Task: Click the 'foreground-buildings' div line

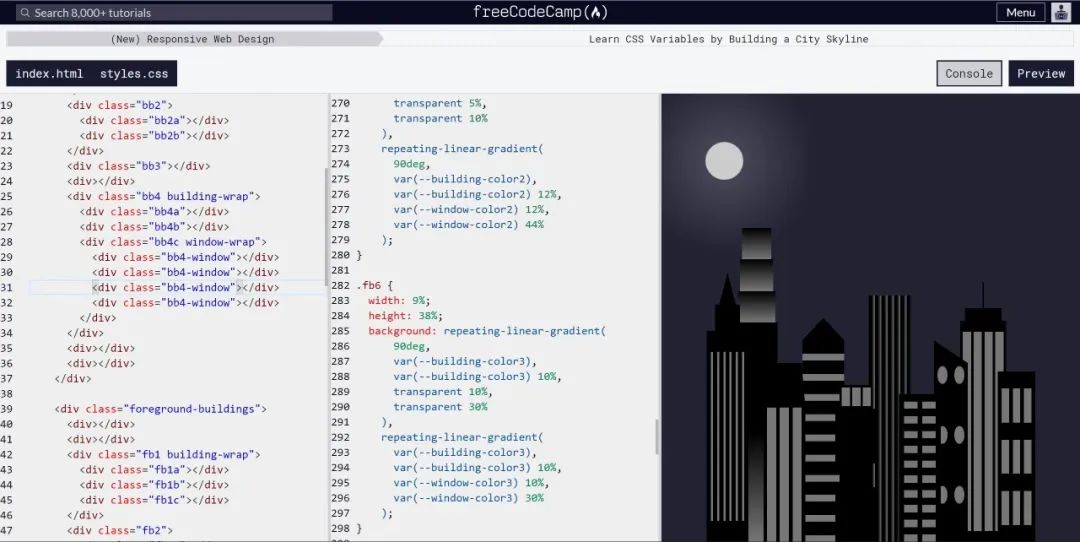Action: pos(160,409)
